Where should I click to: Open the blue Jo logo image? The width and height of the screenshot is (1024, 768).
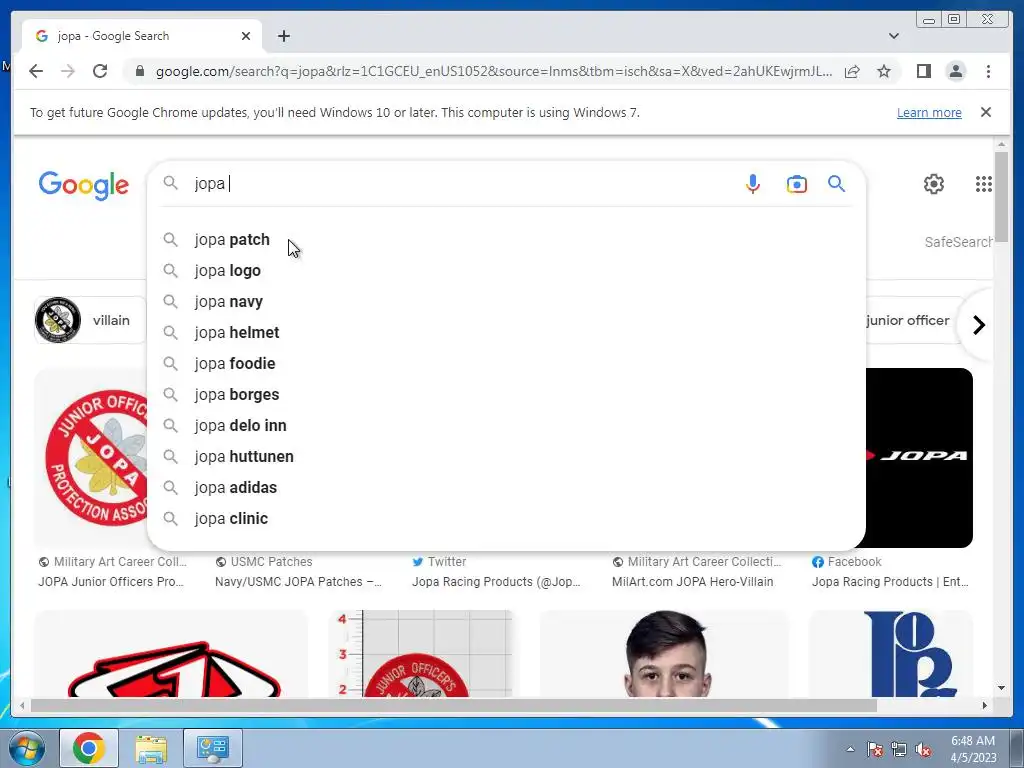pyautogui.click(x=891, y=654)
